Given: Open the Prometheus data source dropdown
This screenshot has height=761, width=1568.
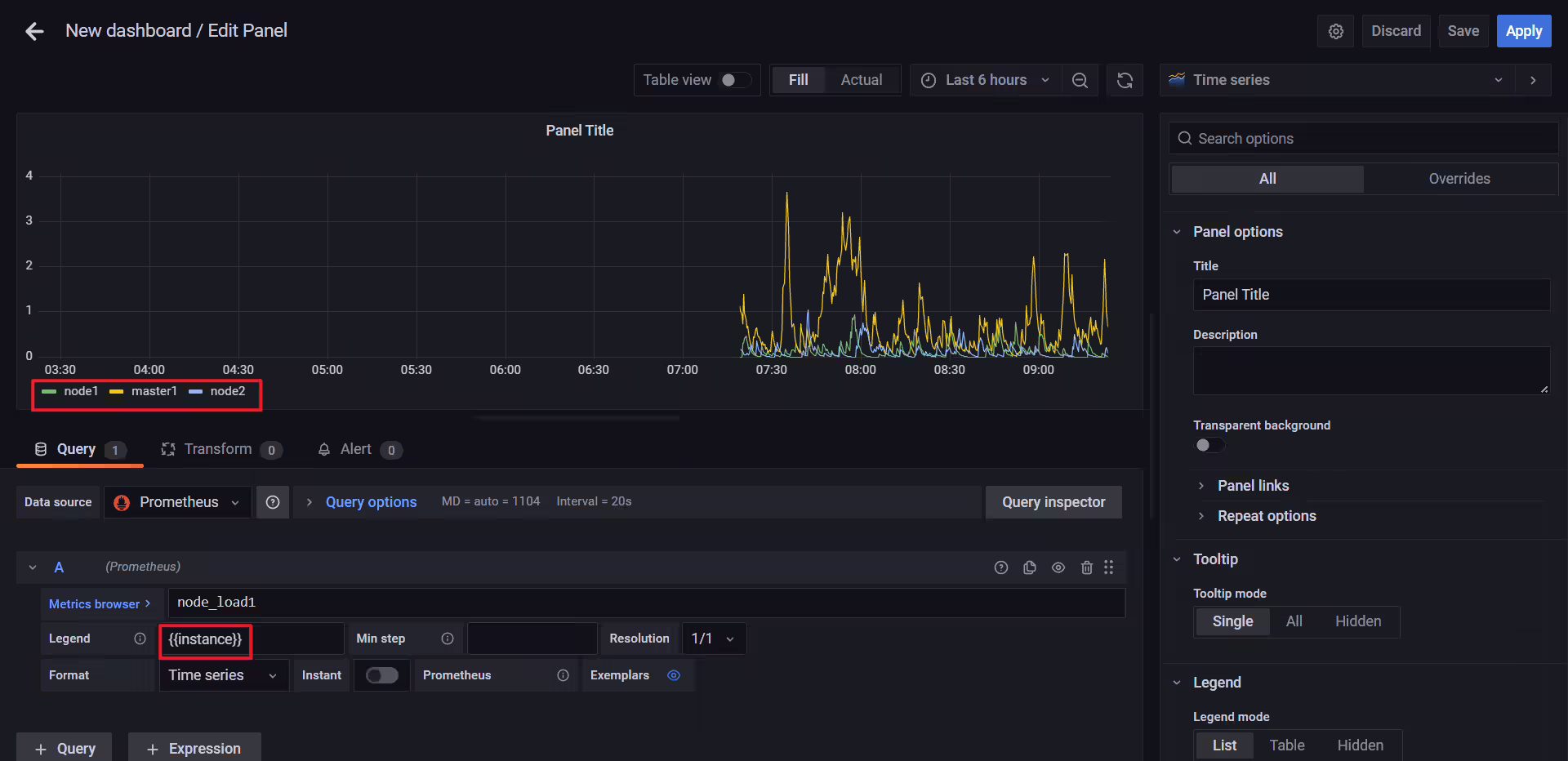Looking at the screenshot, I should tap(178, 502).
